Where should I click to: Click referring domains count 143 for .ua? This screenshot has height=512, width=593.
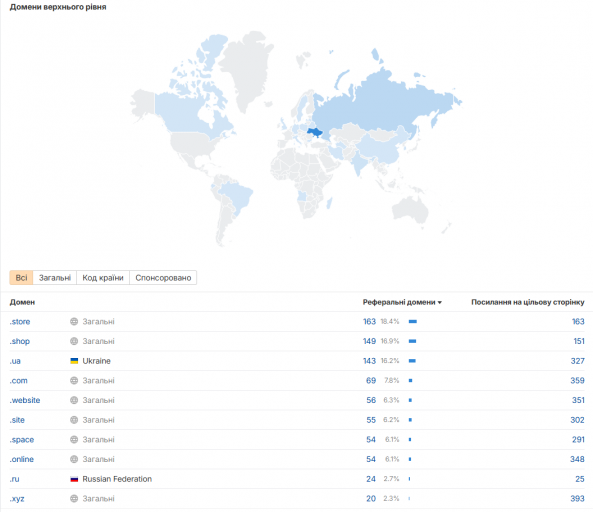pos(369,361)
